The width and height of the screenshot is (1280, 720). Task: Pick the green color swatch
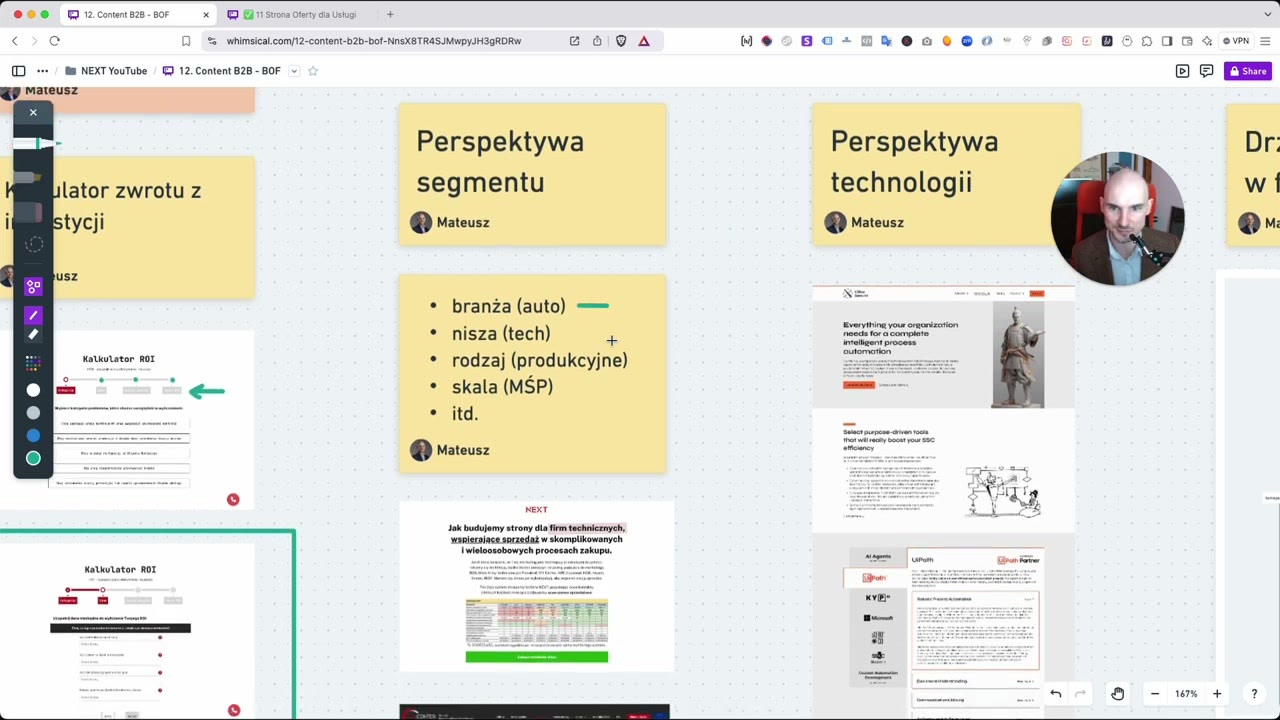click(x=33, y=458)
